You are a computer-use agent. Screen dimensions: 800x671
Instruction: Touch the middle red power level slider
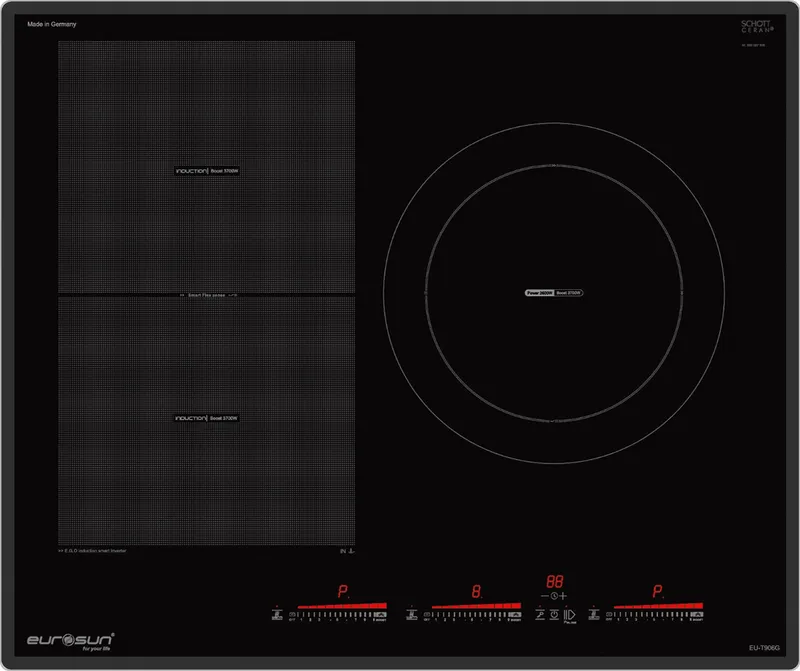(x=477, y=606)
